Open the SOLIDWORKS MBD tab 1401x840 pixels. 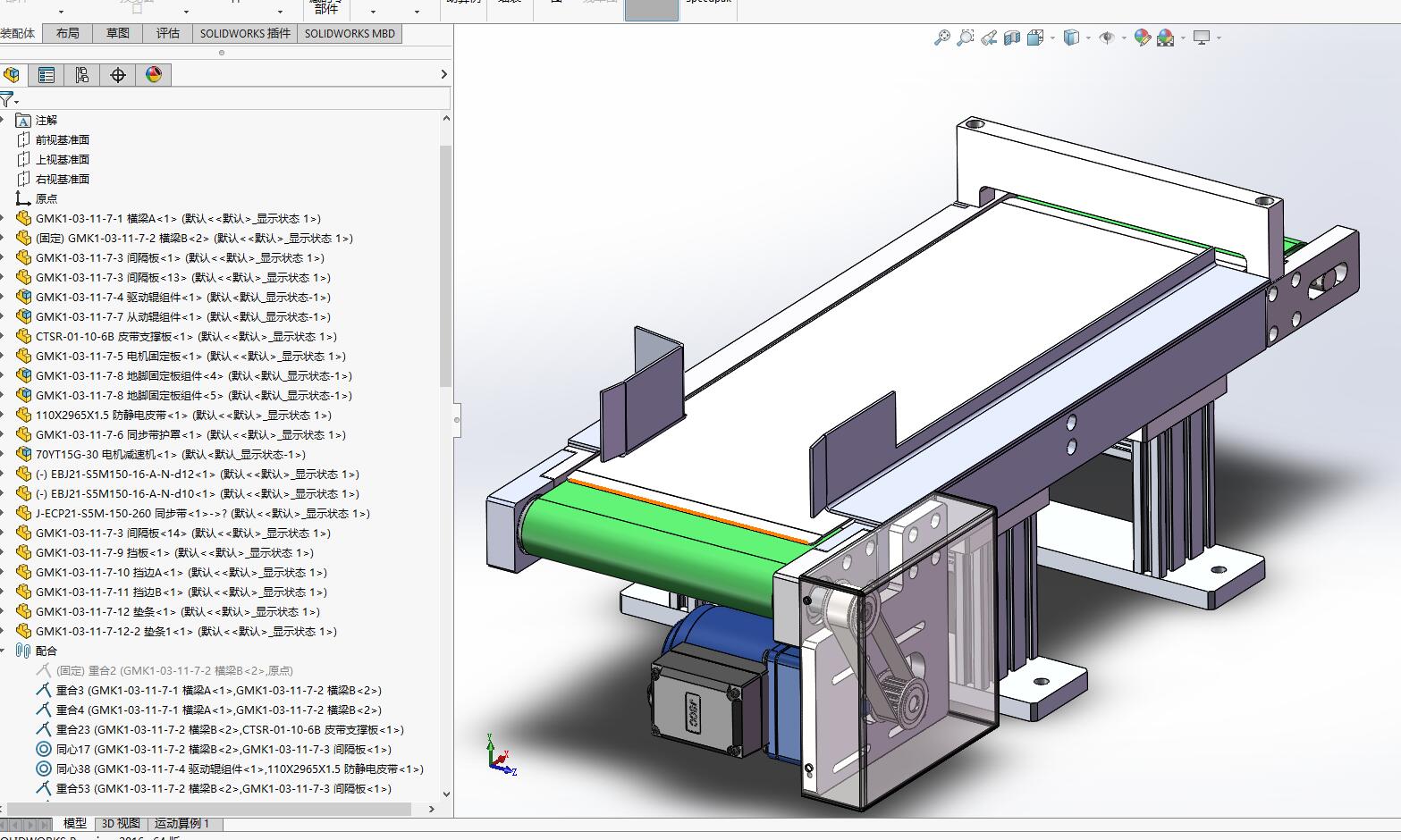[x=350, y=33]
